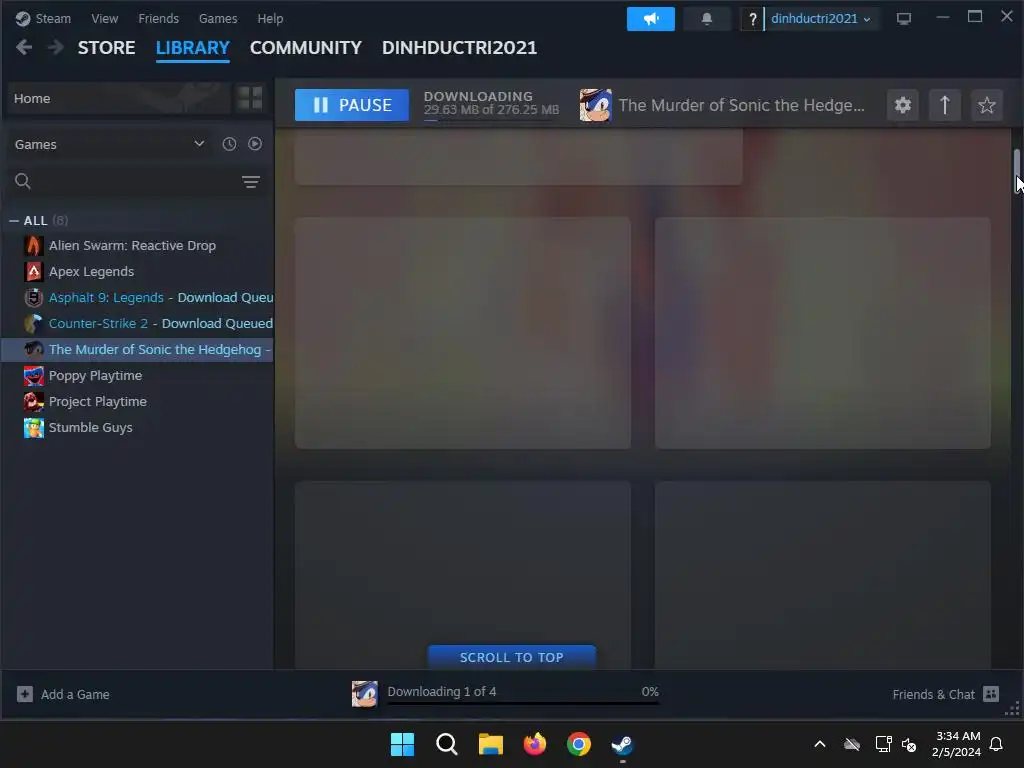Click the network status tray icon
This screenshot has width=1024, height=768.
883,744
